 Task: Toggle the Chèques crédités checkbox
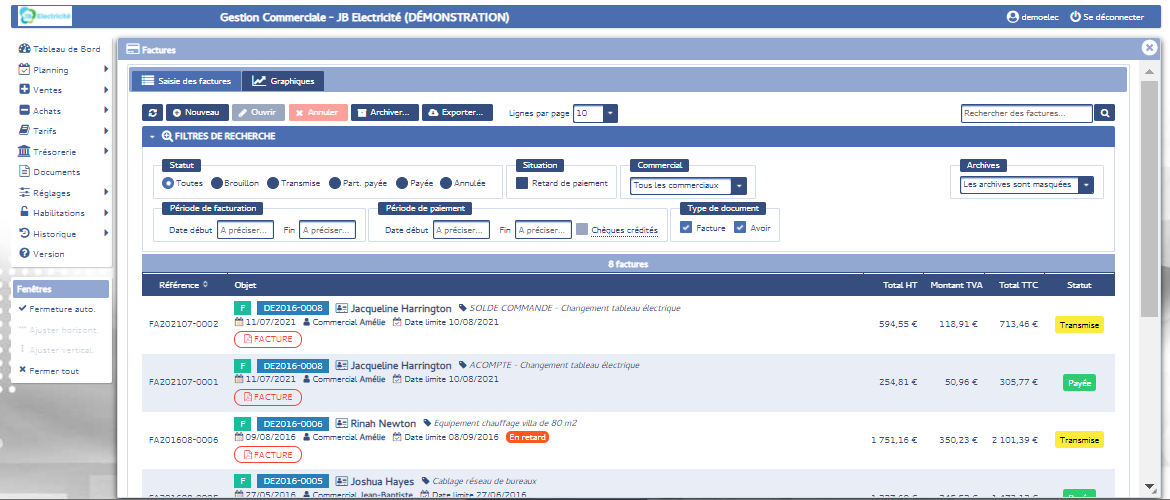click(582, 229)
